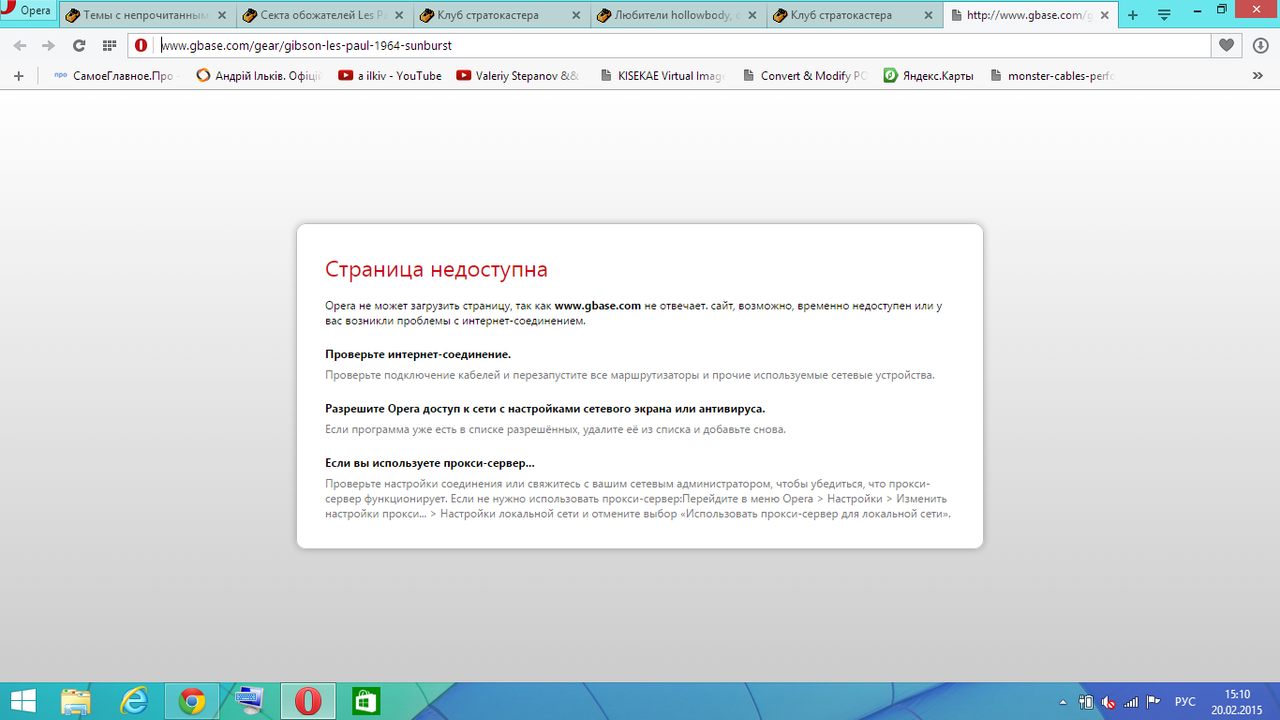Expand hidden bookmarks with double chevron
The width and height of the screenshot is (1280, 720).
tap(1258, 75)
